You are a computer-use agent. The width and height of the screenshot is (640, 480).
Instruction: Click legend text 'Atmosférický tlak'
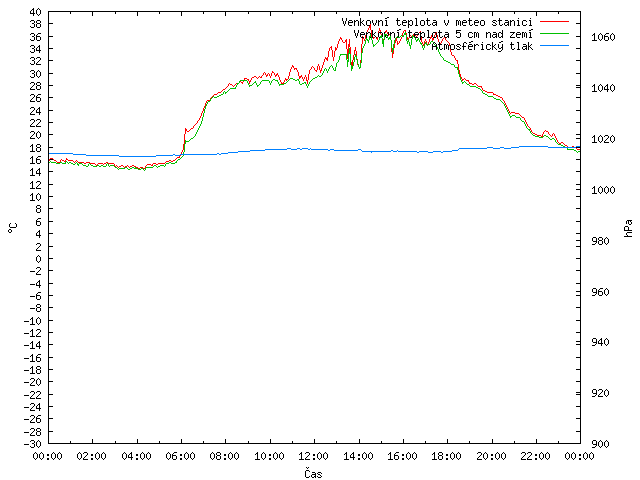[482, 46]
